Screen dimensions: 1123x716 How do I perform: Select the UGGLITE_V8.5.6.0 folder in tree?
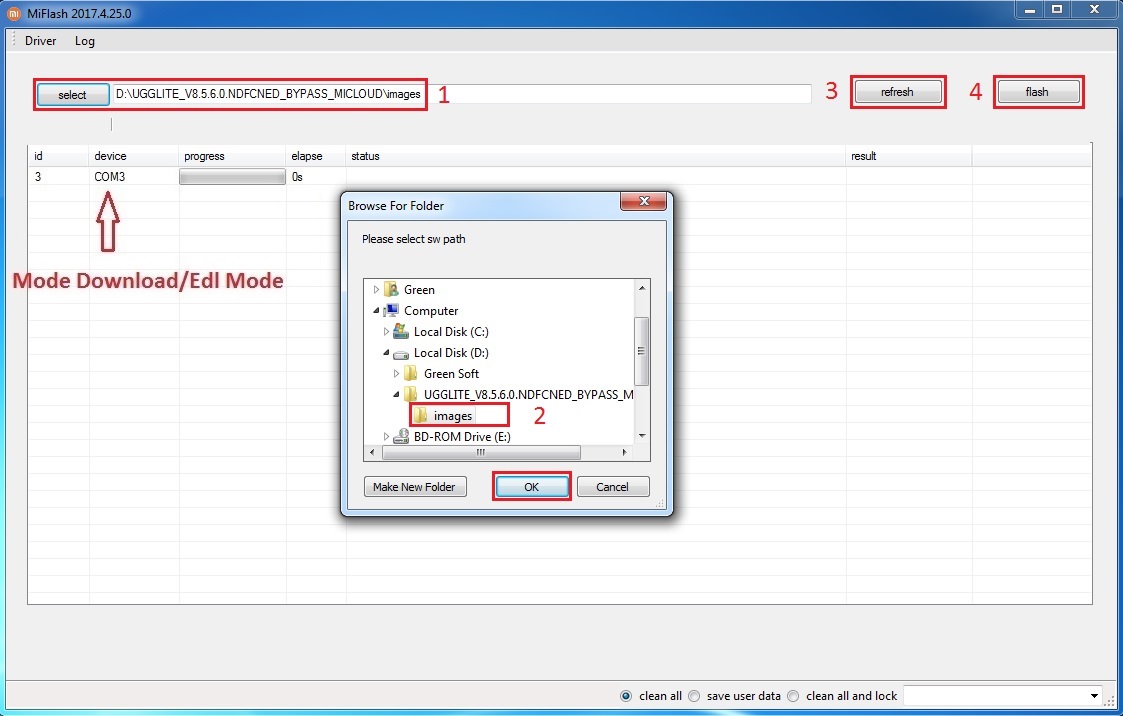point(529,395)
